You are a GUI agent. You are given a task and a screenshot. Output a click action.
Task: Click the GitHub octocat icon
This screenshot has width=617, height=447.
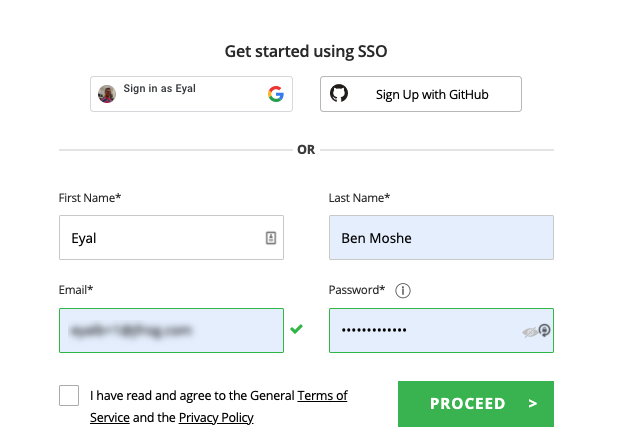click(x=340, y=94)
